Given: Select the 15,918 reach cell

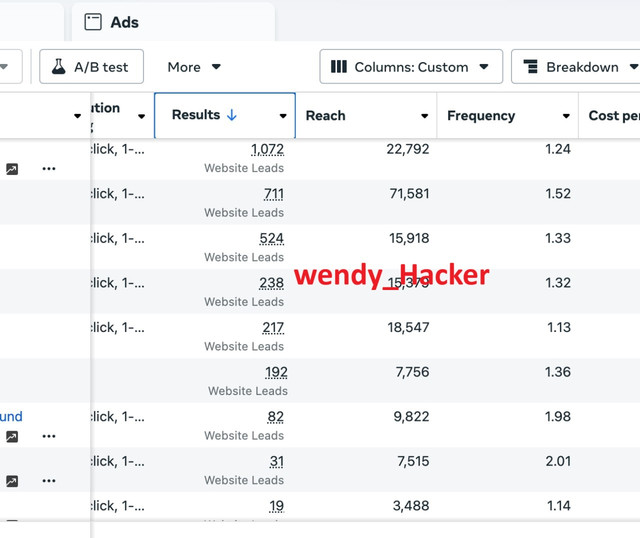Looking at the screenshot, I should tap(409, 238).
